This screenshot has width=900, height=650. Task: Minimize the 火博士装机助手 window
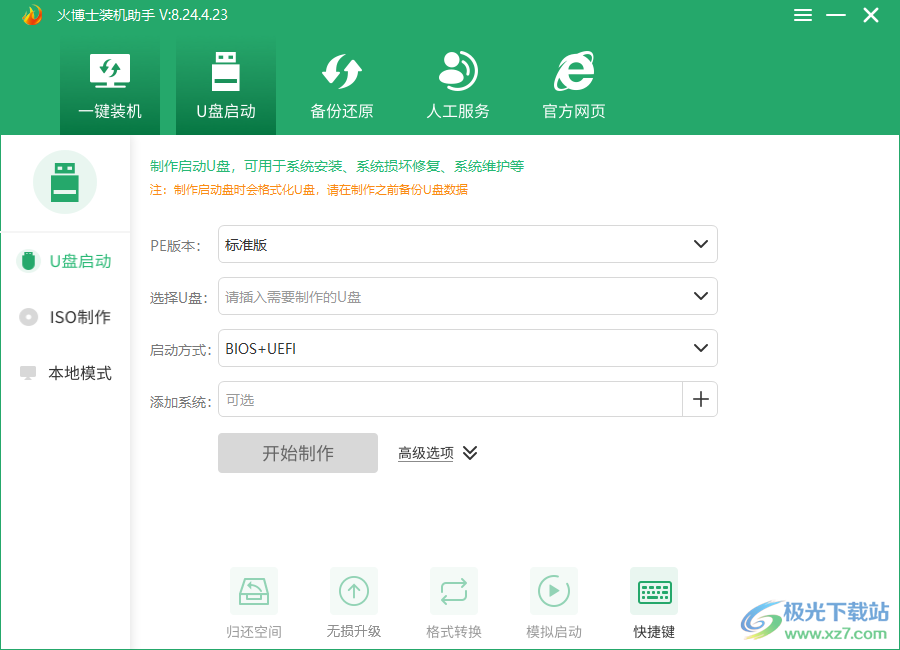coord(836,15)
